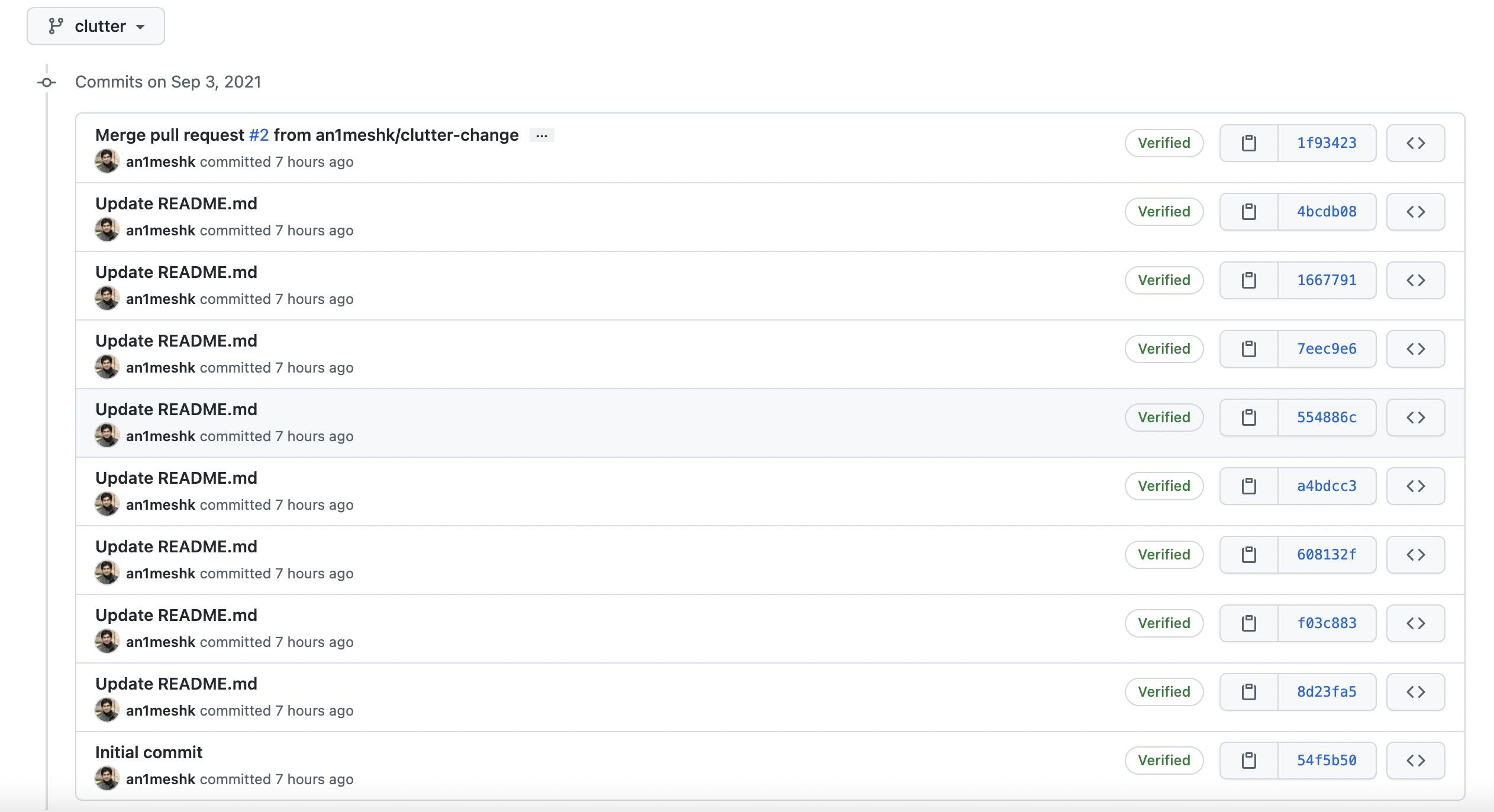Click an1meshk's avatar on the Initial commit

click(108, 778)
